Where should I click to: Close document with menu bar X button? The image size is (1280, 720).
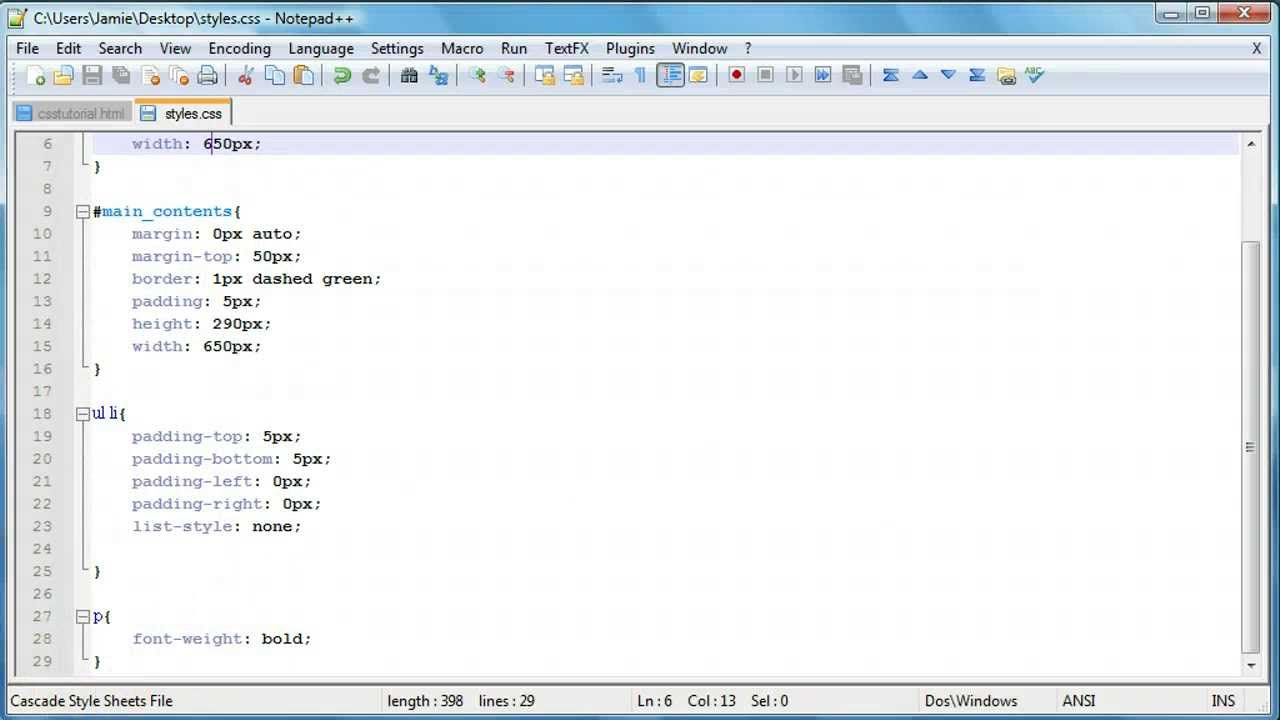coord(1257,48)
